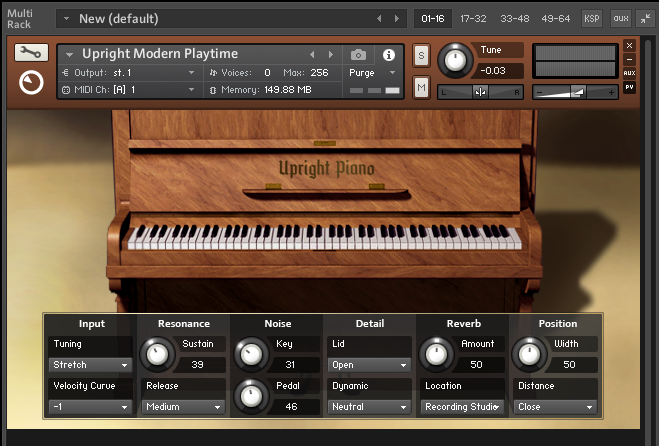
Task: Open the Velocity Curve -1 dropdown
Action: tap(90, 407)
